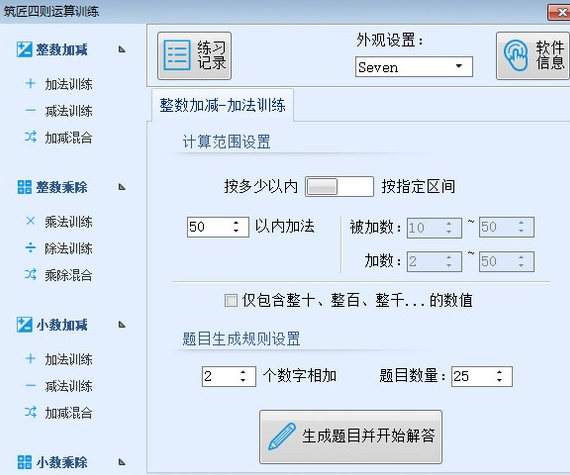Click the 题目数量 input field
This screenshot has height=475, width=570.
pos(482,376)
